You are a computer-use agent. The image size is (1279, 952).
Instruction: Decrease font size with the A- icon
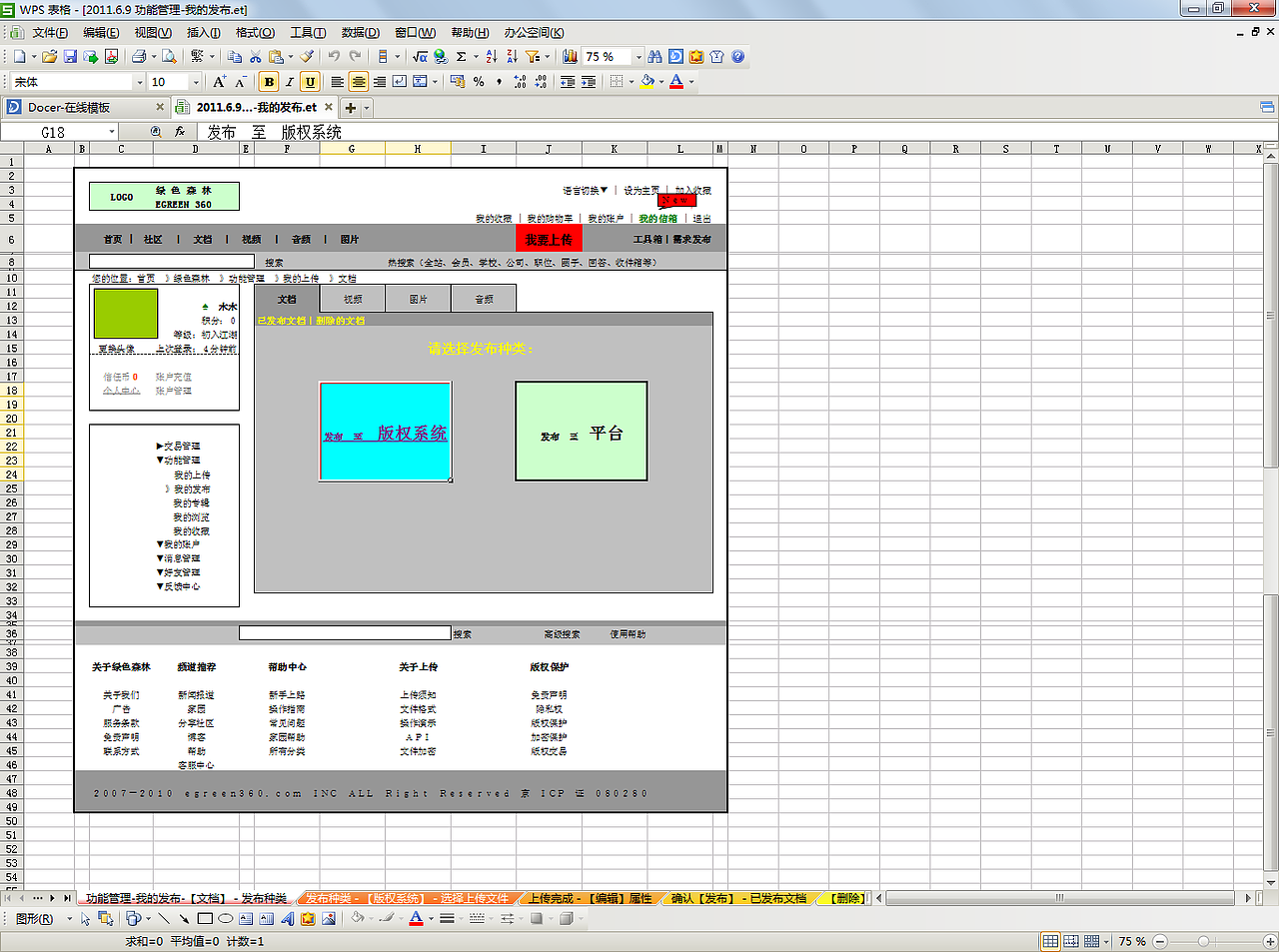240,82
